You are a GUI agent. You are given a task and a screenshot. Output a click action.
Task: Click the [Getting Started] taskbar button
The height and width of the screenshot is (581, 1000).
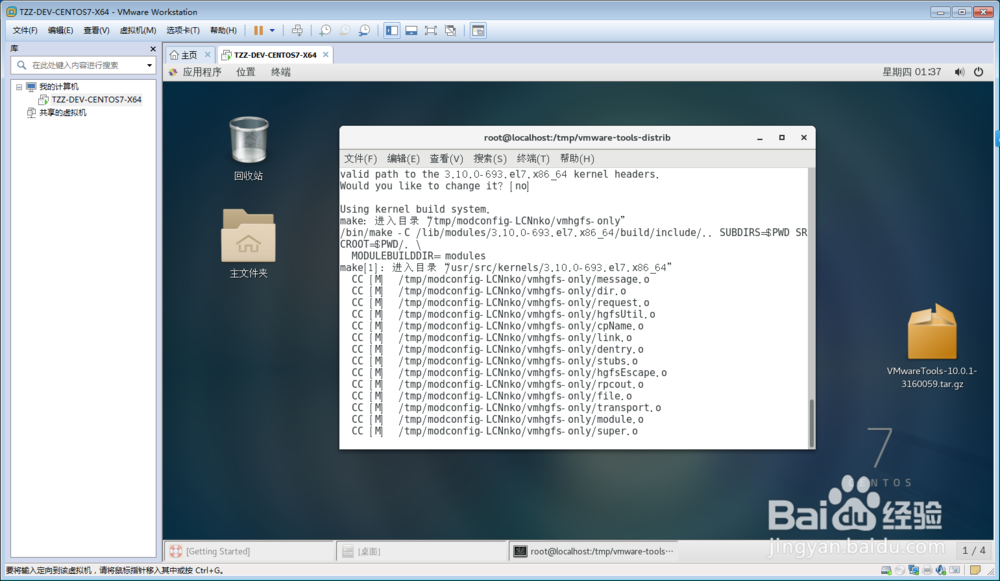[249, 551]
